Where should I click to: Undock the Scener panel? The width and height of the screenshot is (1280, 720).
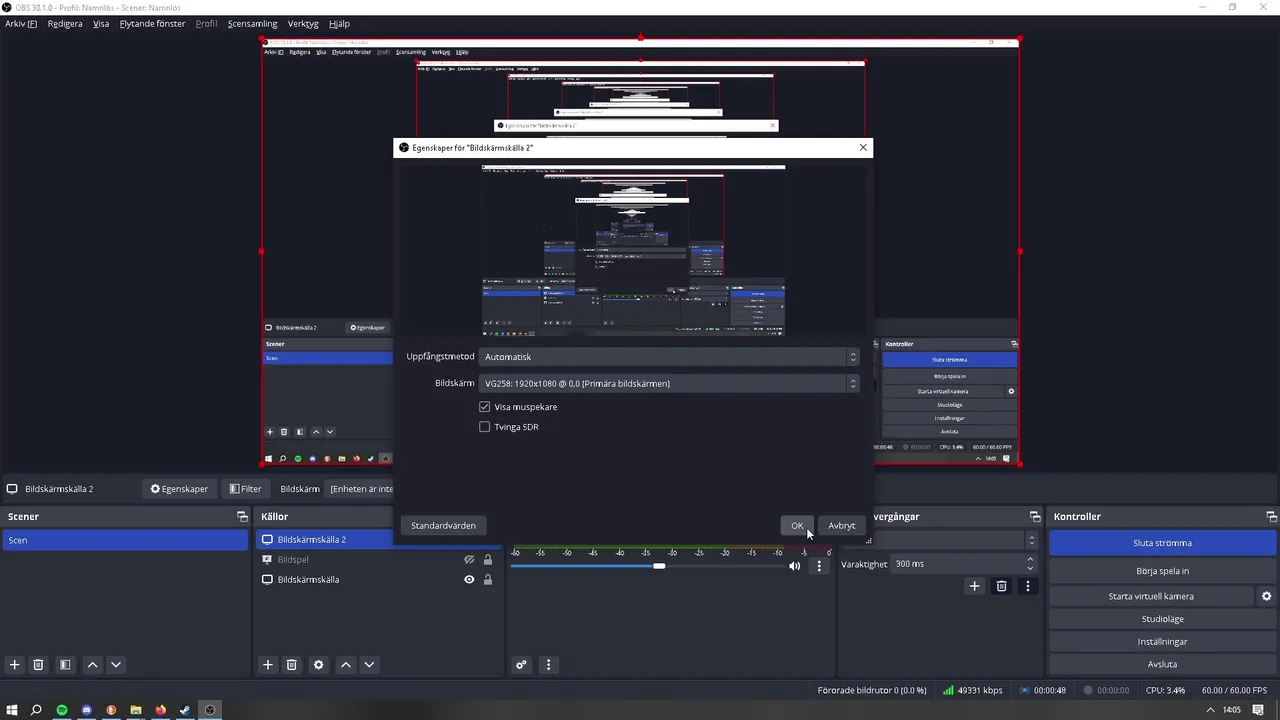click(x=242, y=517)
